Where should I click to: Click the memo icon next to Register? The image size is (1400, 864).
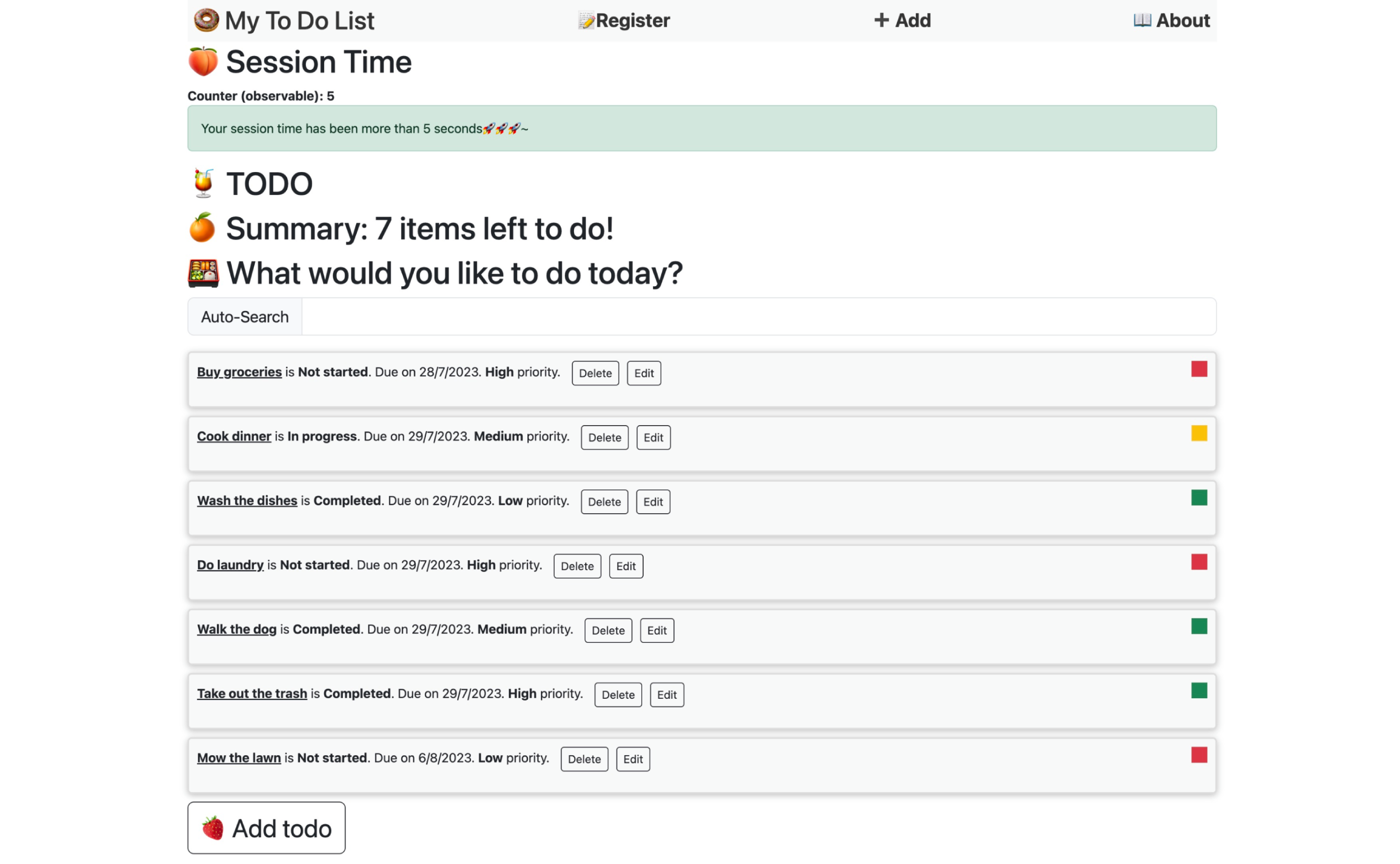(586, 20)
